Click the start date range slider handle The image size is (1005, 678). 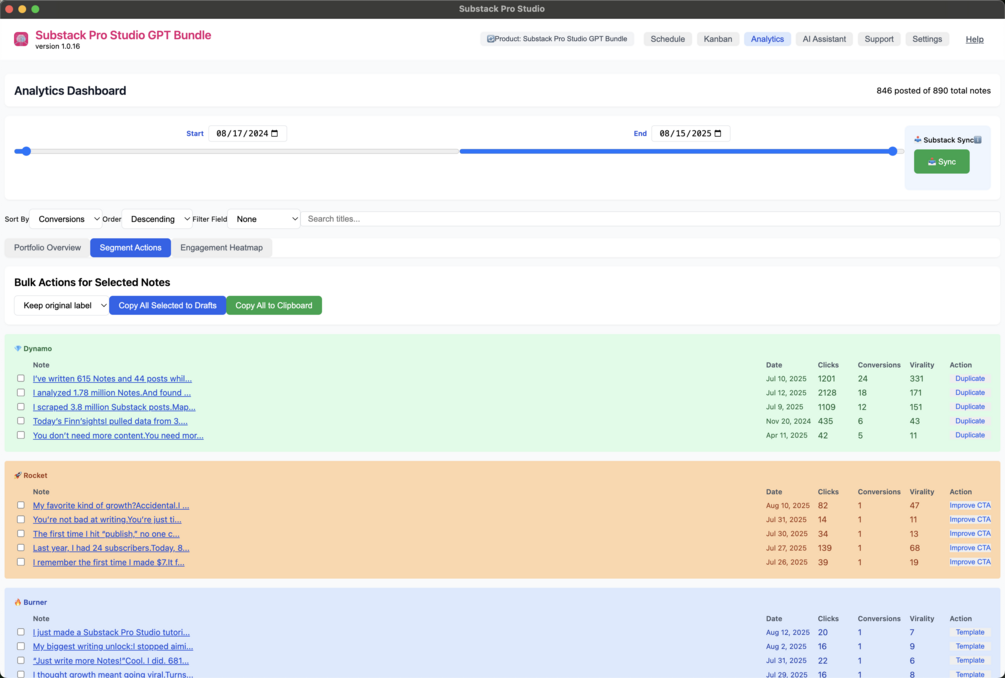coord(26,151)
